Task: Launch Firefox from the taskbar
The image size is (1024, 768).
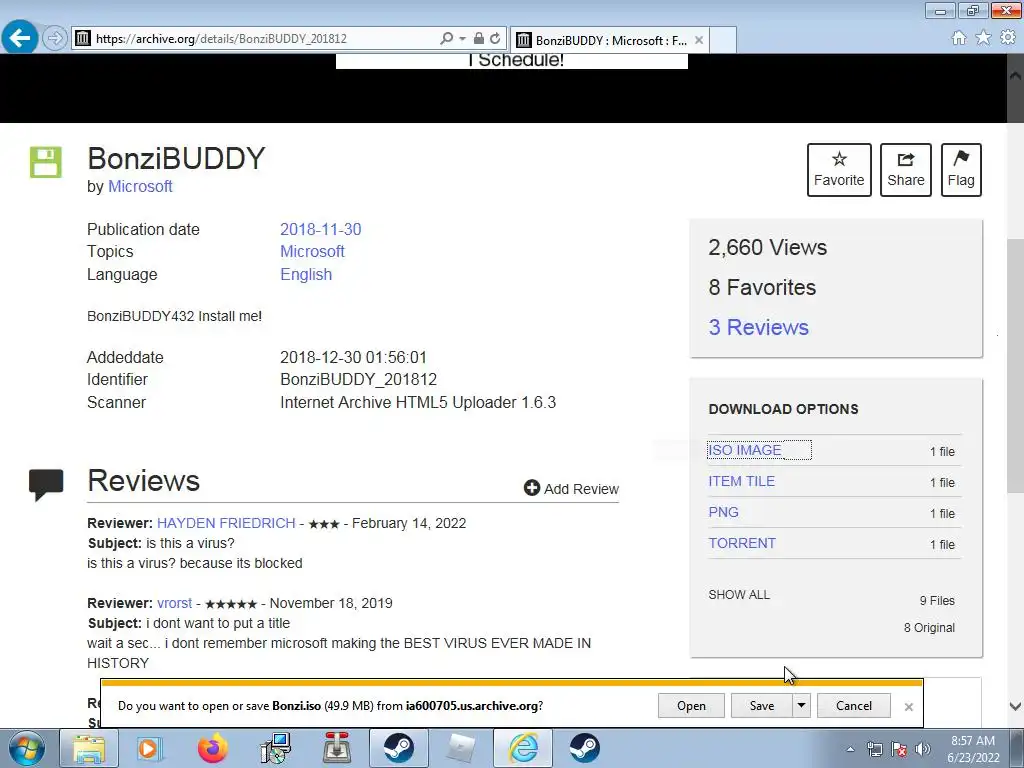Action: (x=212, y=748)
